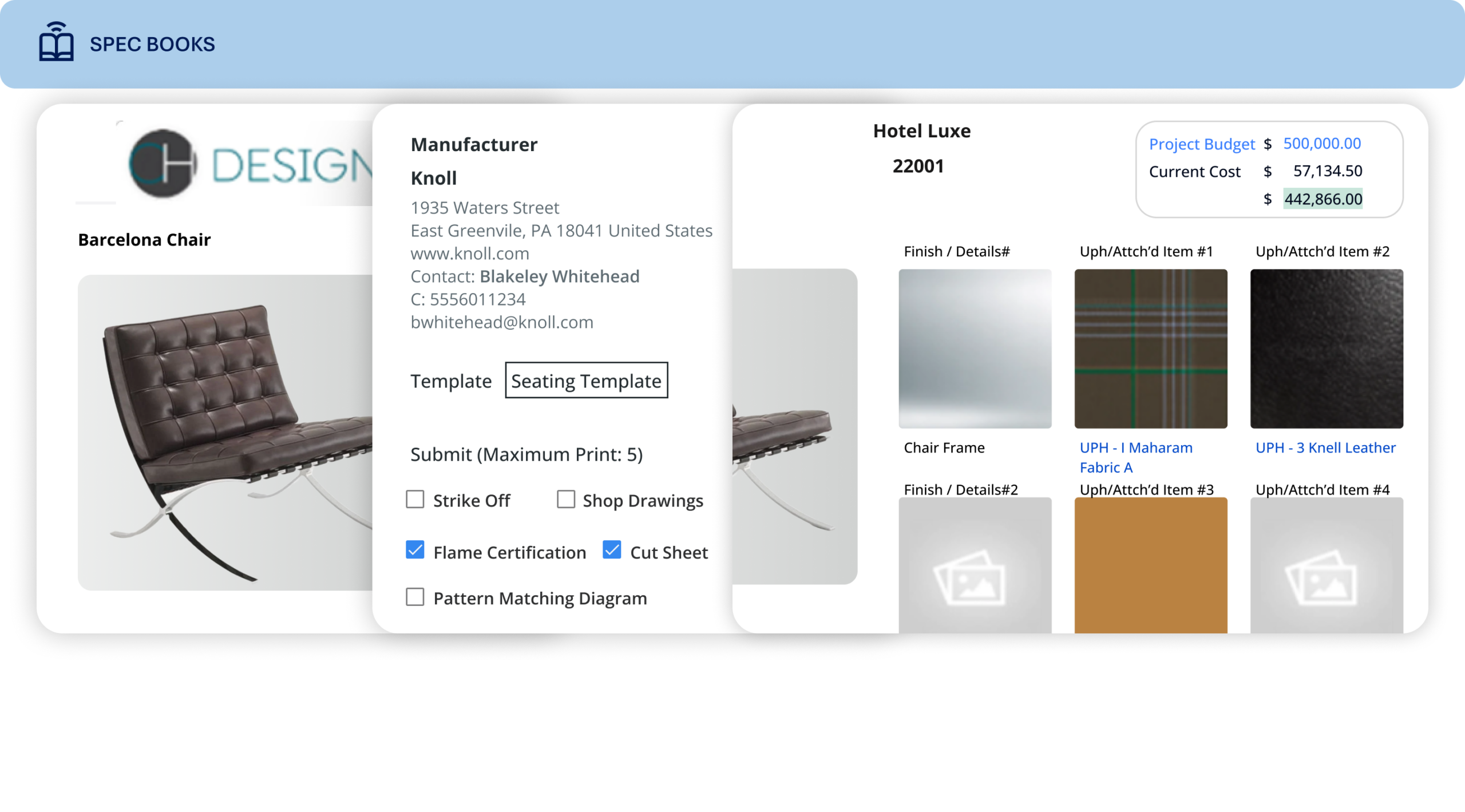Open the Seating Template selector
Image resolution: width=1465 pixels, height=812 pixels.
pos(586,381)
